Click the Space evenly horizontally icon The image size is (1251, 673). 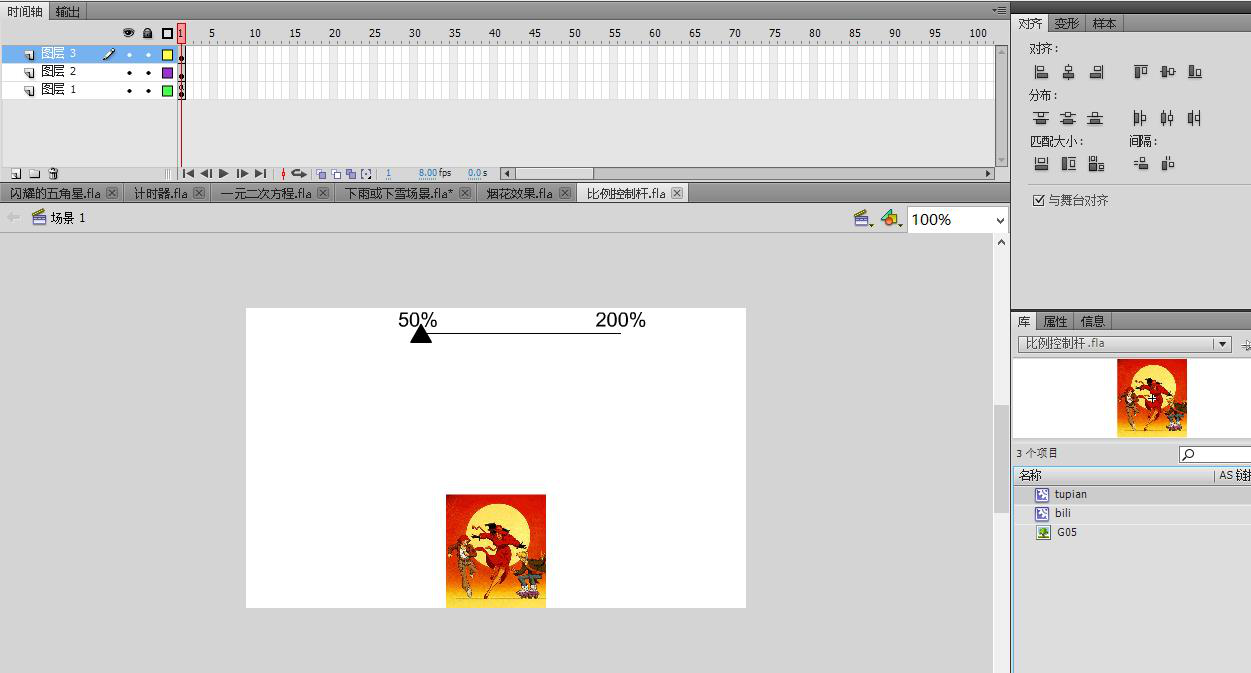click(x=1167, y=164)
